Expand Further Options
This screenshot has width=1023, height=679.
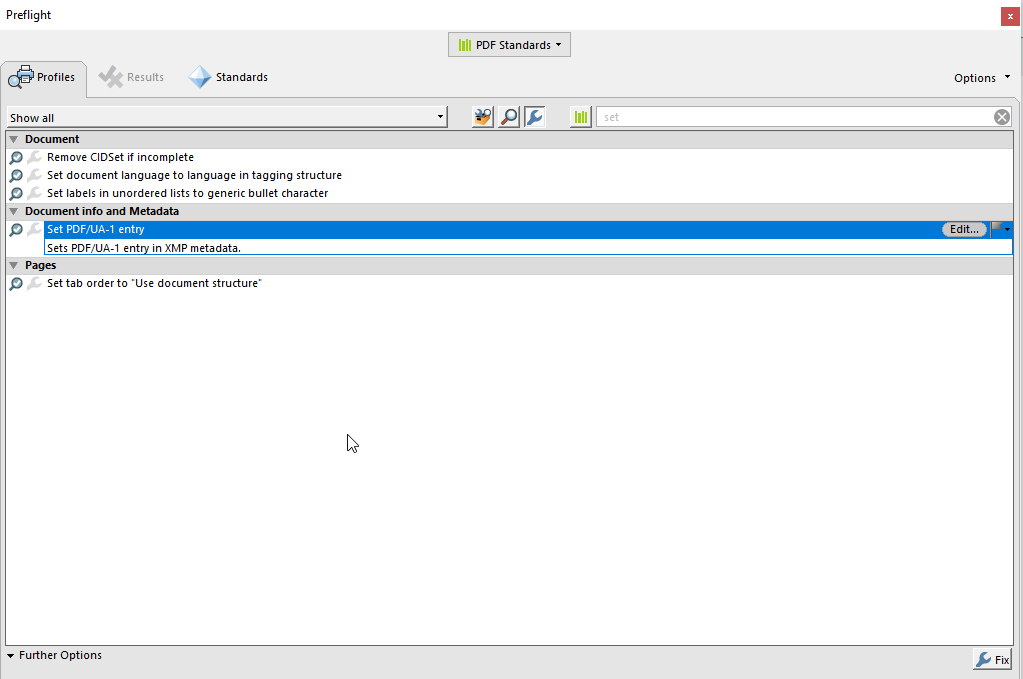tap(54, 656)
